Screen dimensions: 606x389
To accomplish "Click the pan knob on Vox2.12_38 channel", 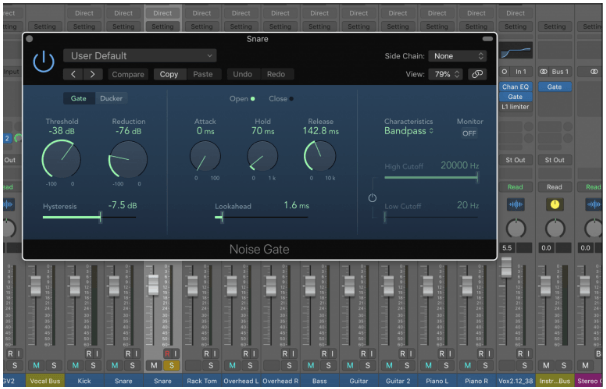I will pyautogui.click(x=516, y=228).
